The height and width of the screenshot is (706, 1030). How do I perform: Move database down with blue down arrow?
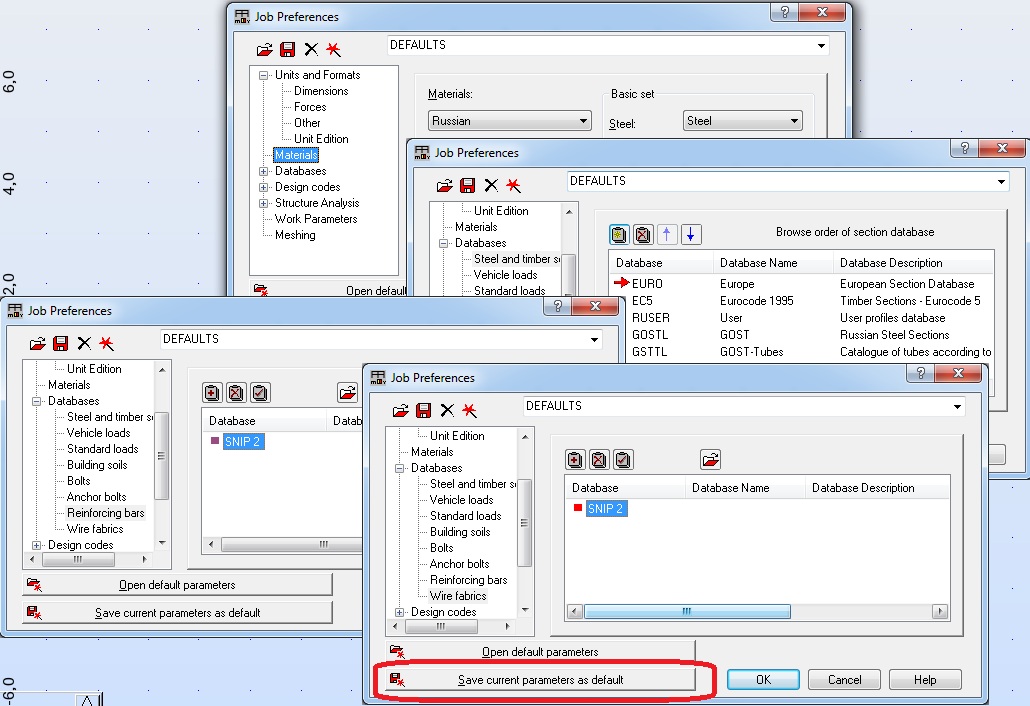pos(691,234)
